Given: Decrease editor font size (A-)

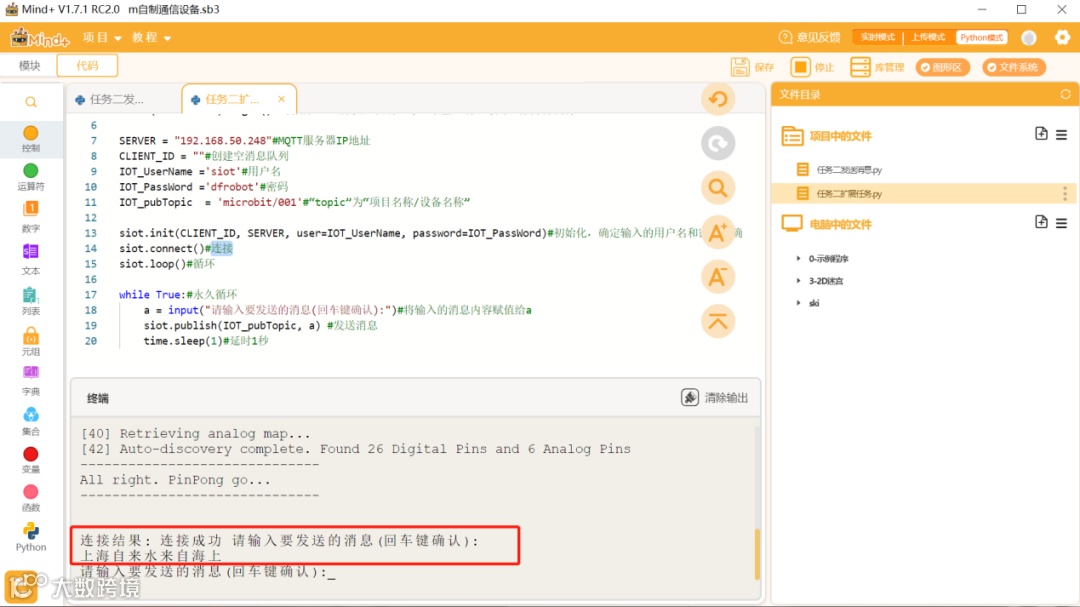Looking at the screenshot, I should click(x=718, y=277).
